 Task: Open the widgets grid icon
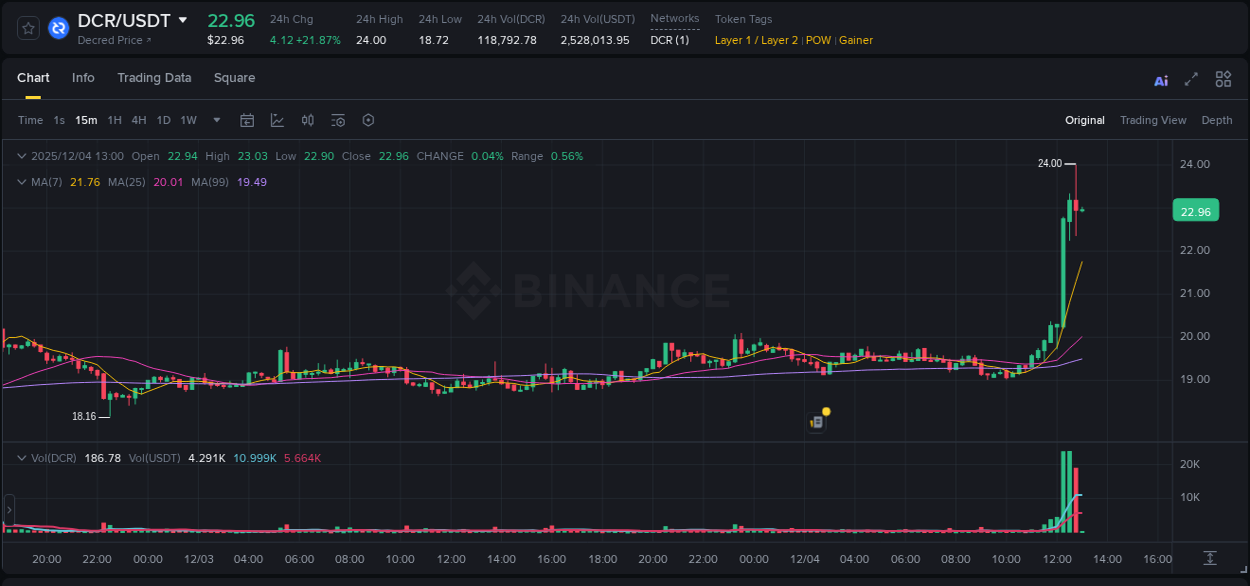(1223, 78)
